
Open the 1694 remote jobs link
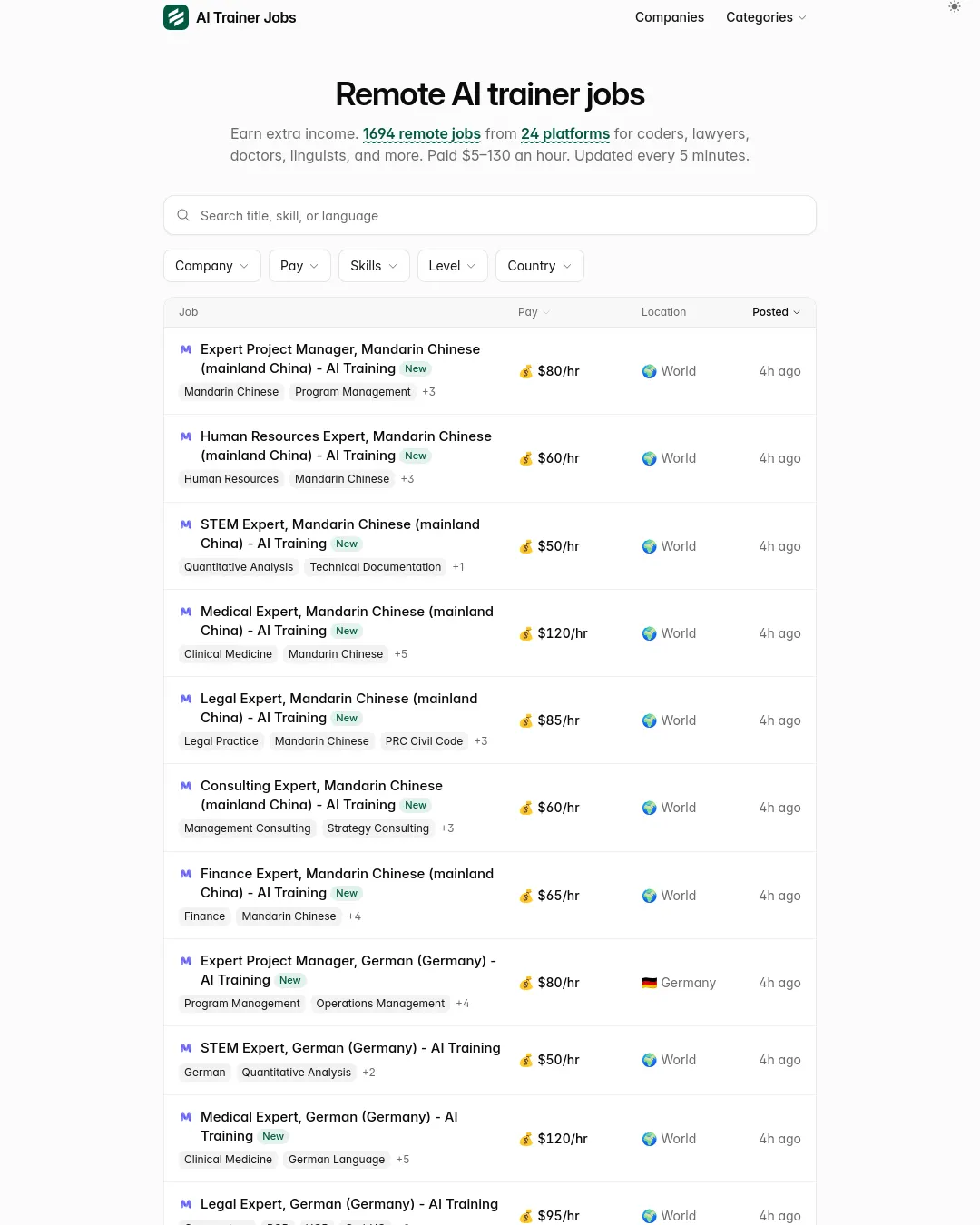(x=422, y=133)
